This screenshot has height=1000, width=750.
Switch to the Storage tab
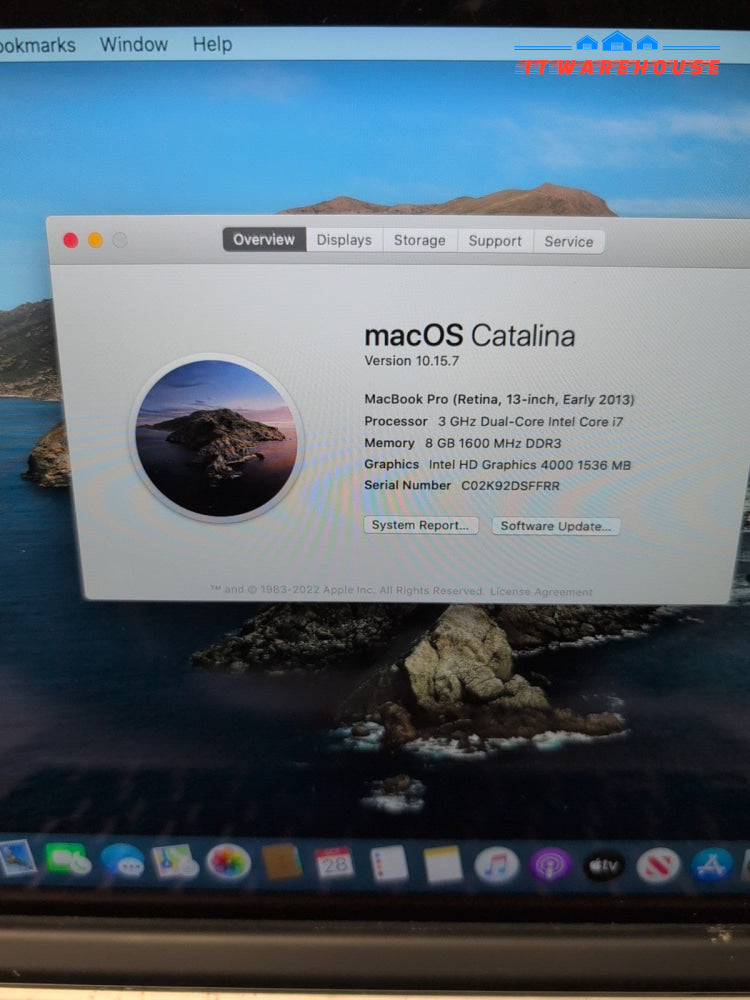pos(420,240)
